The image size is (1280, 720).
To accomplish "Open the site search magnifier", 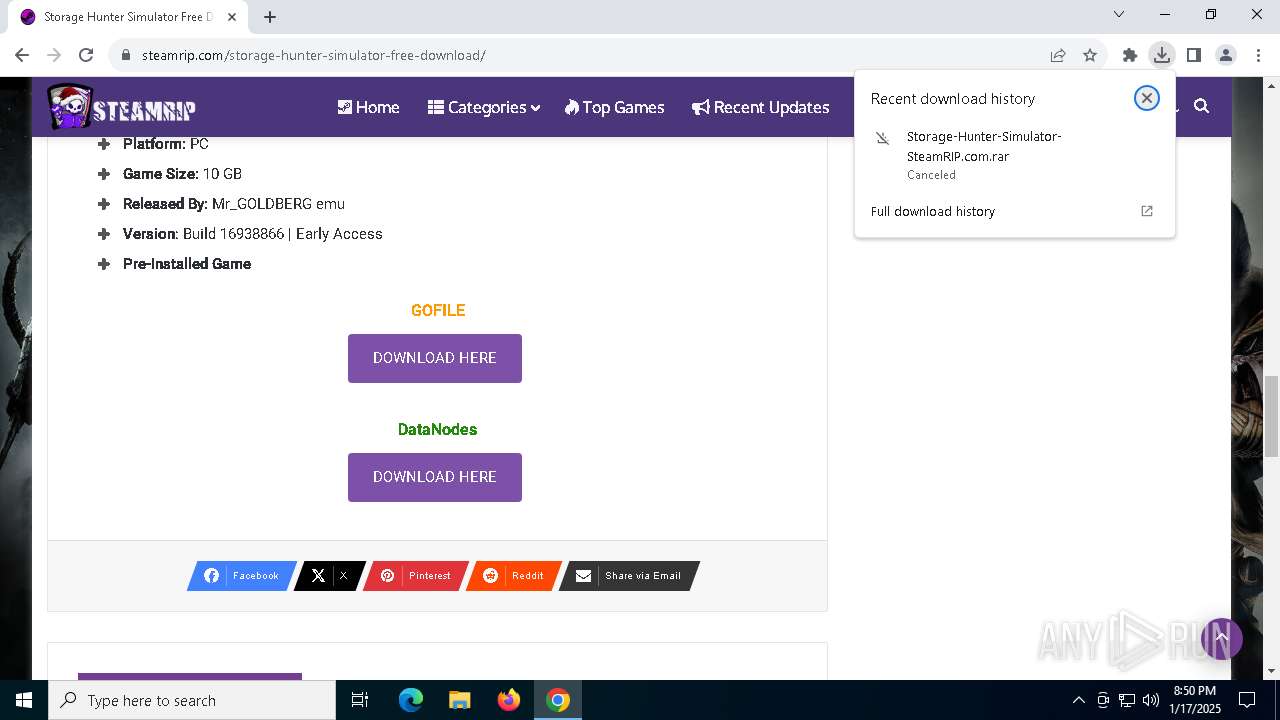I will click(x=1202, y=106).
